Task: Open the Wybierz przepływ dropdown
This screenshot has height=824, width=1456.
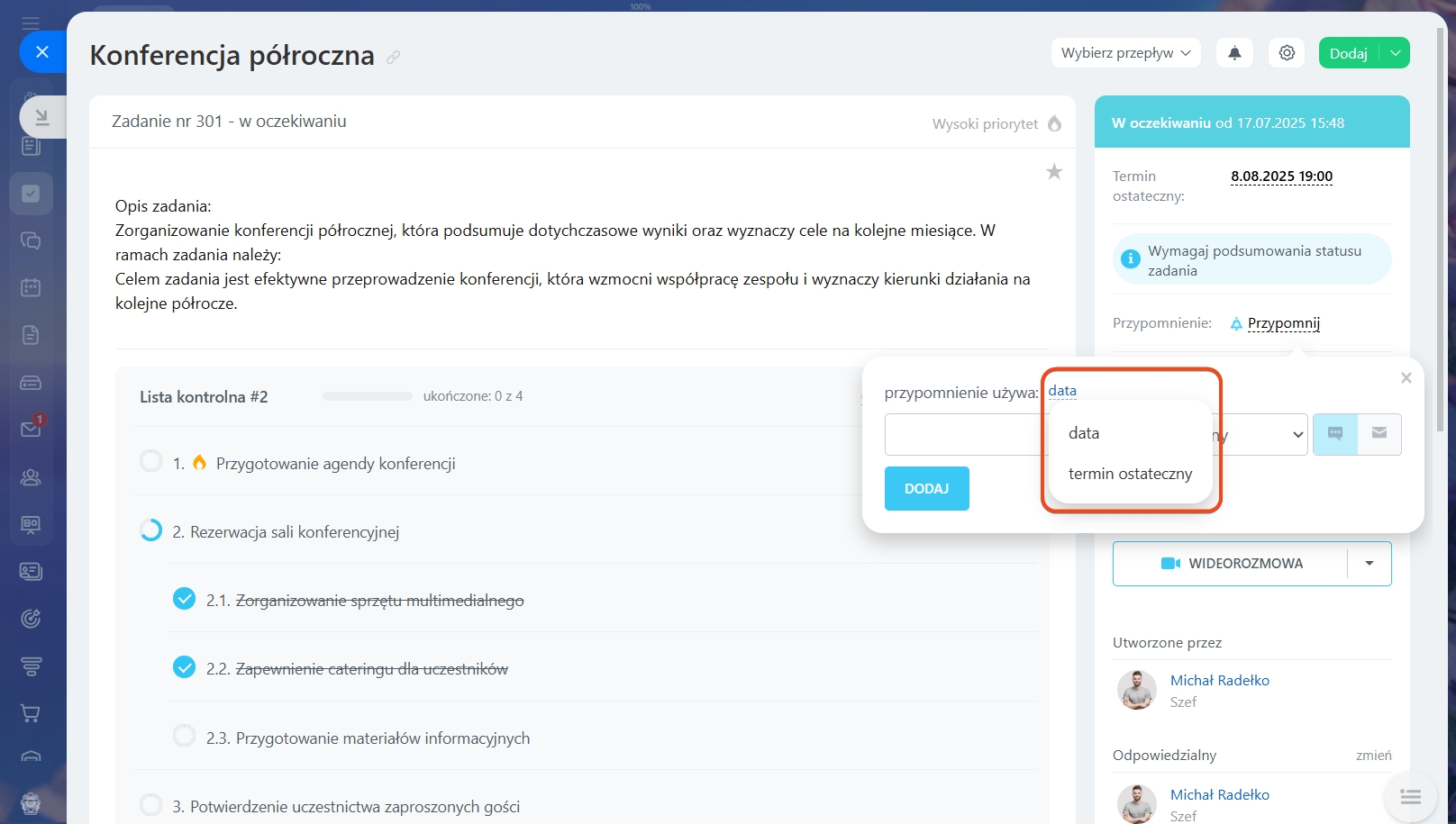Action: click(1125, 53)
